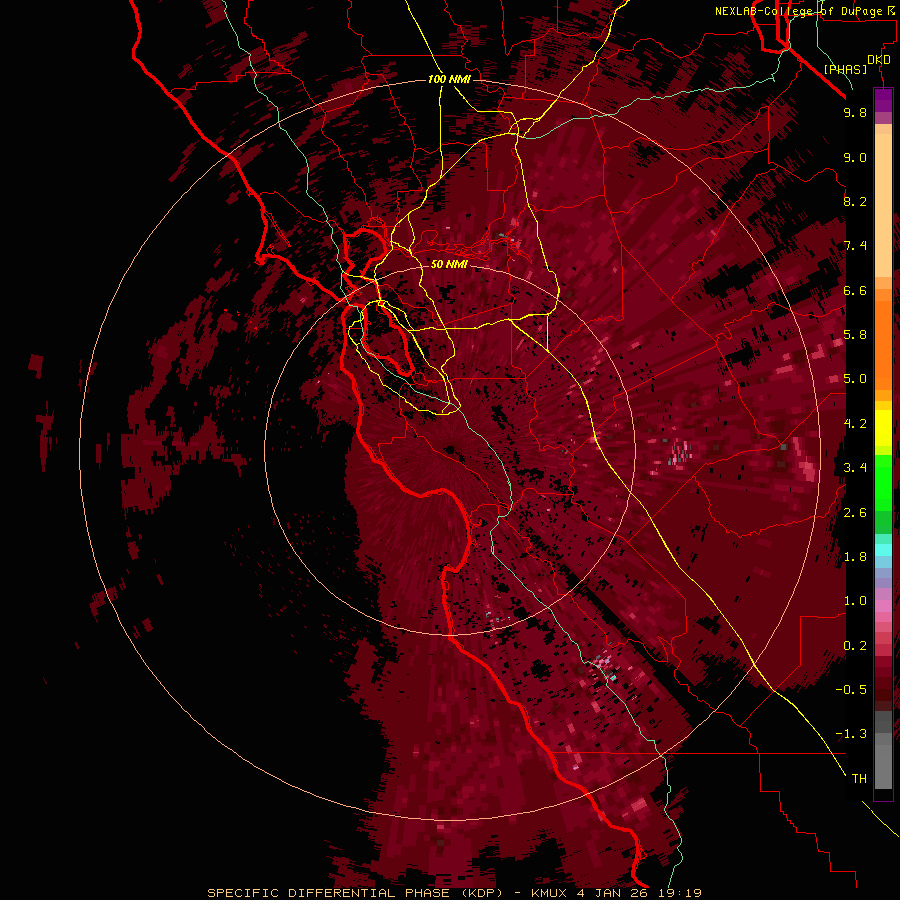Image resolution: width=900 pixels, height=900 pixels.
Task: Click the 5.0 value on the color scale
Action: pos(855,379)
